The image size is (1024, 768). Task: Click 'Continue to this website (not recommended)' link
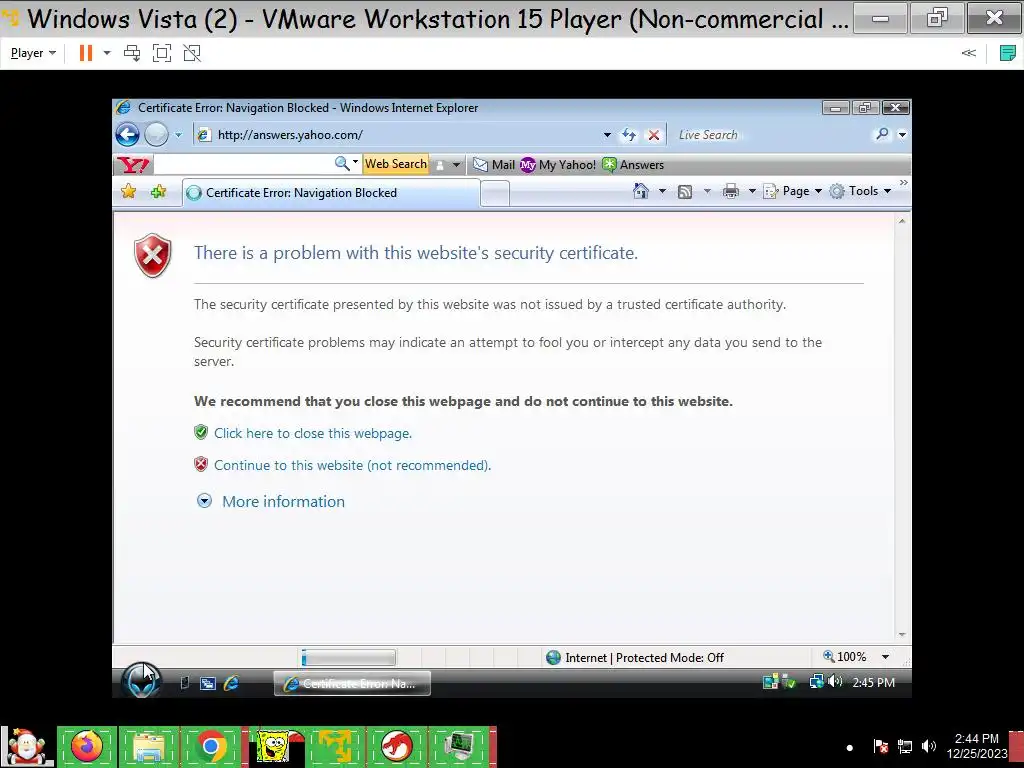point(352,465)
